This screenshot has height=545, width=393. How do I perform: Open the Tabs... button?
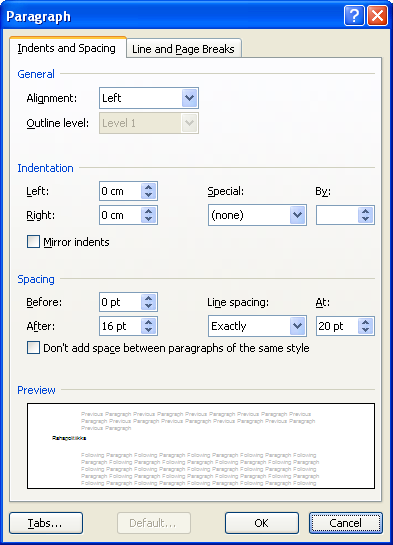coord(46,523)
